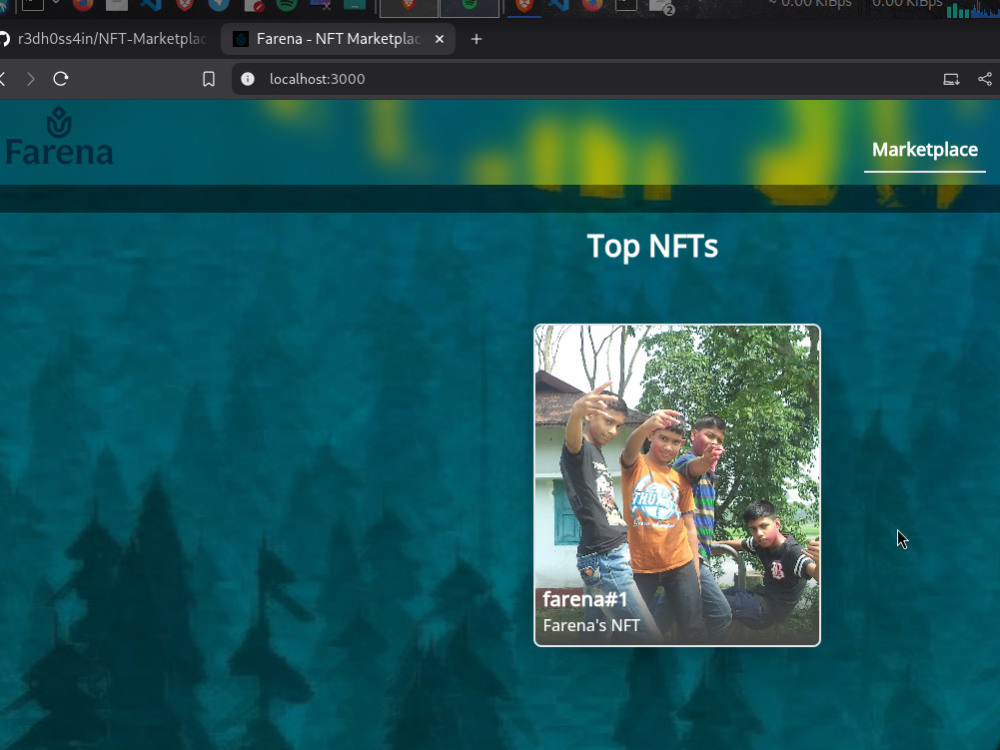Reload the localhost:3000 page

61,79
